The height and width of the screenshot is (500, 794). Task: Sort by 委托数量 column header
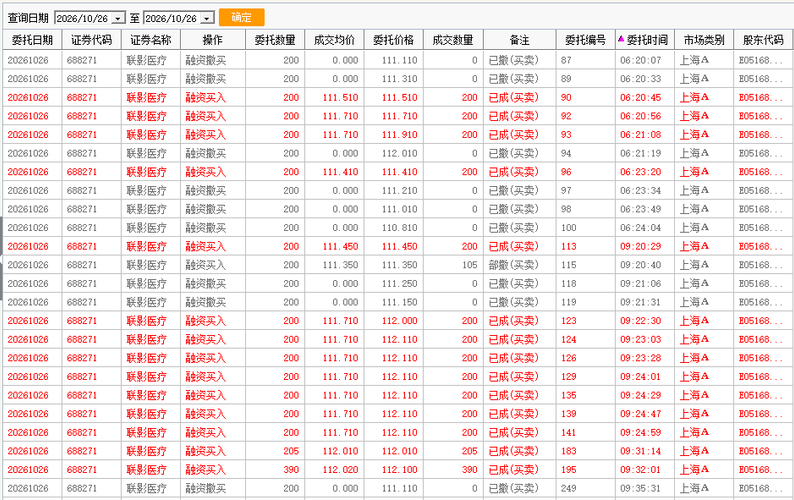275,40
